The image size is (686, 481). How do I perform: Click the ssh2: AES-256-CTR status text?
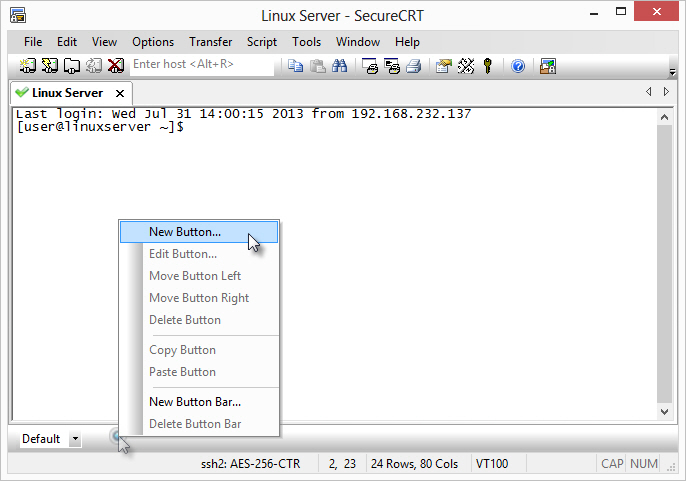tap(250, 464)
